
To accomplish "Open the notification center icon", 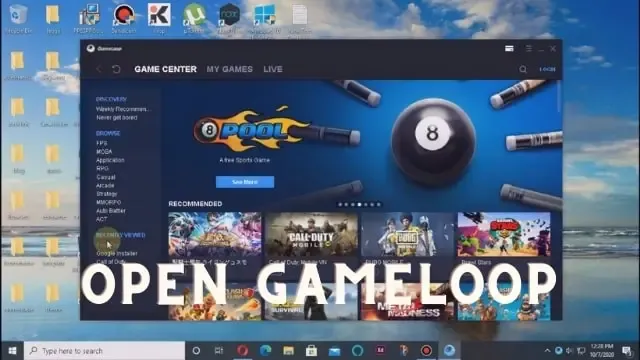I will [x=627, y=351].
